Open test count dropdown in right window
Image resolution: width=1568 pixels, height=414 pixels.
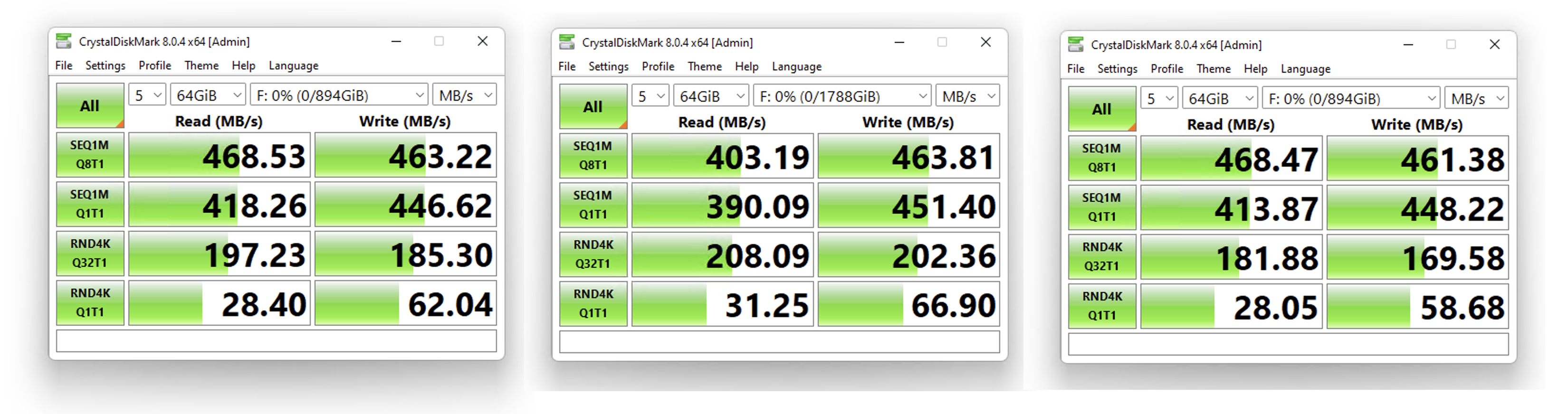[1159, 98]
